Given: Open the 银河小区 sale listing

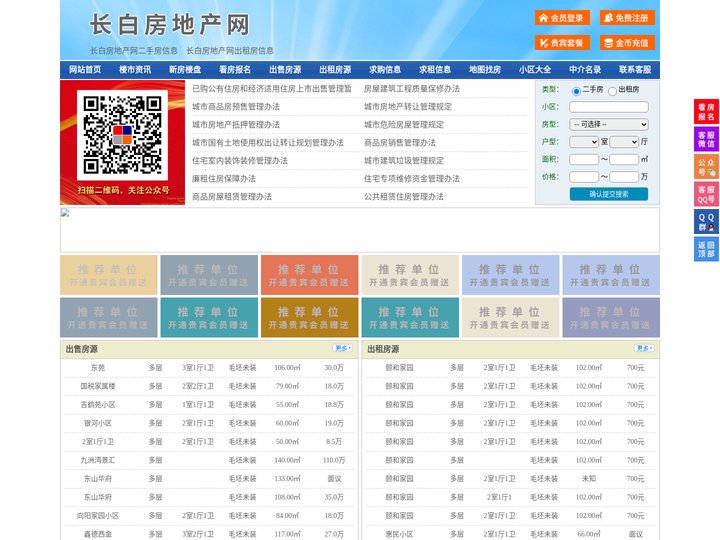Looking at the screenshot, I should (98, 423).
